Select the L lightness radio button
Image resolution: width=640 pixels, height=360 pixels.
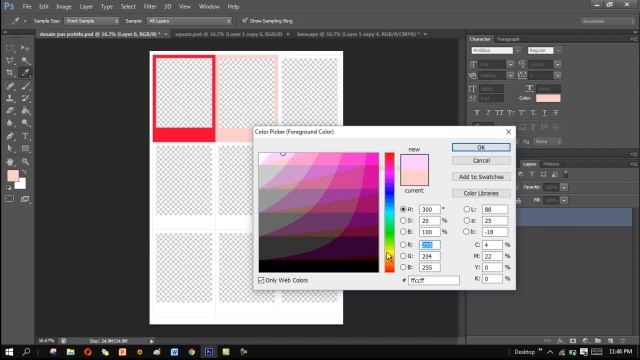click(x=467, y=209)
